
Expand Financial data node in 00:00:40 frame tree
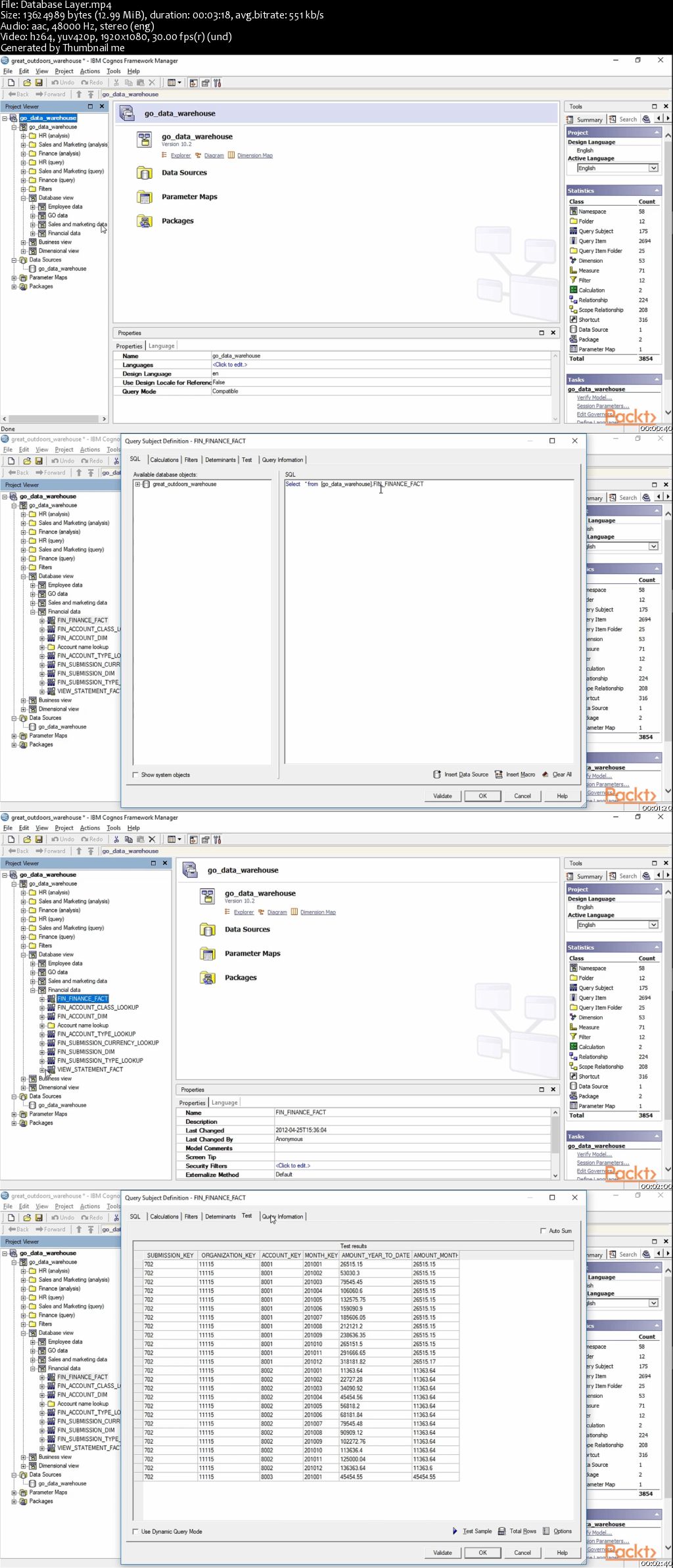pyautogui.click(x=33, y=233)
